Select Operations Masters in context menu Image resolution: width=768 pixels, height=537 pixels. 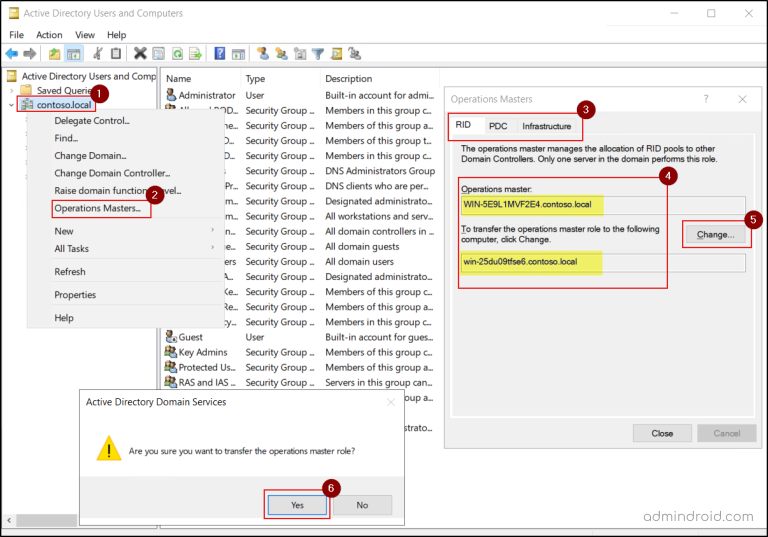click(97, 208)
